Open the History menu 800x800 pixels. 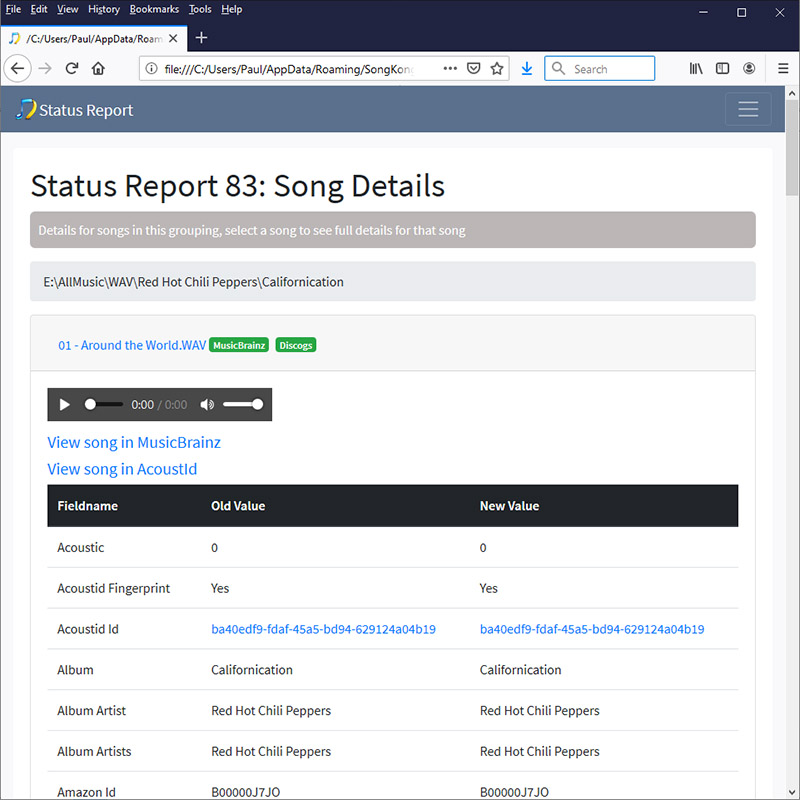tap(104, 9)
